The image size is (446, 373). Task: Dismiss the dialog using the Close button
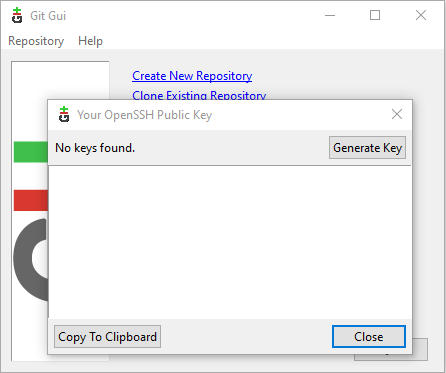[x=369, y=337]
